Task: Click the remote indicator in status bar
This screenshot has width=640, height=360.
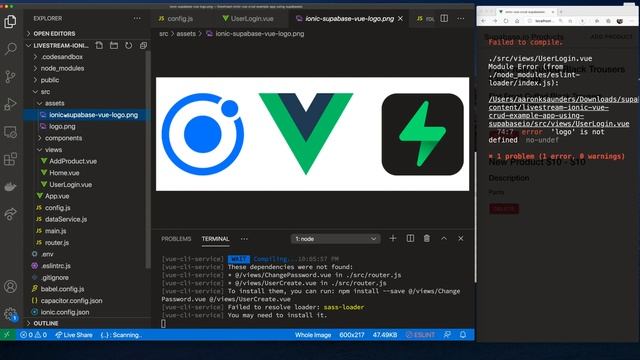Action: tap(7, 335)
